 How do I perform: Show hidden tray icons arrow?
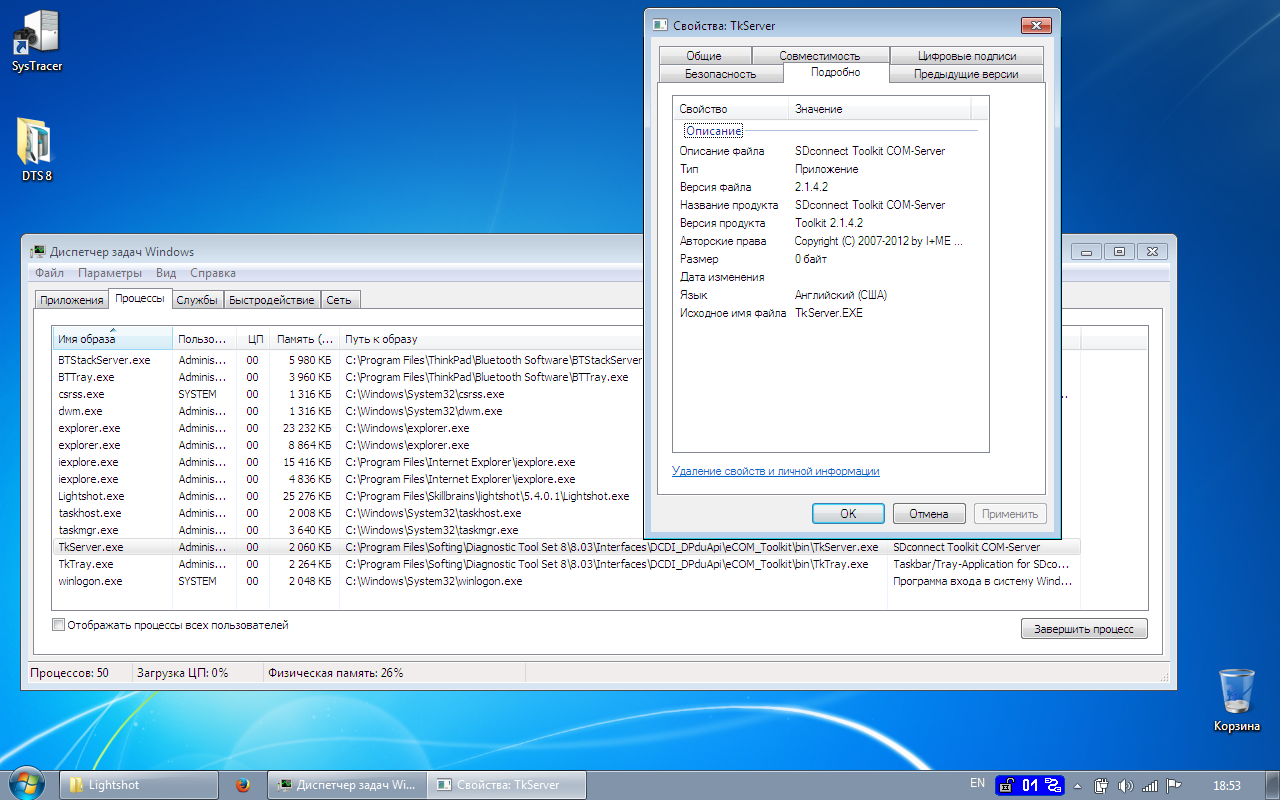1078,785
